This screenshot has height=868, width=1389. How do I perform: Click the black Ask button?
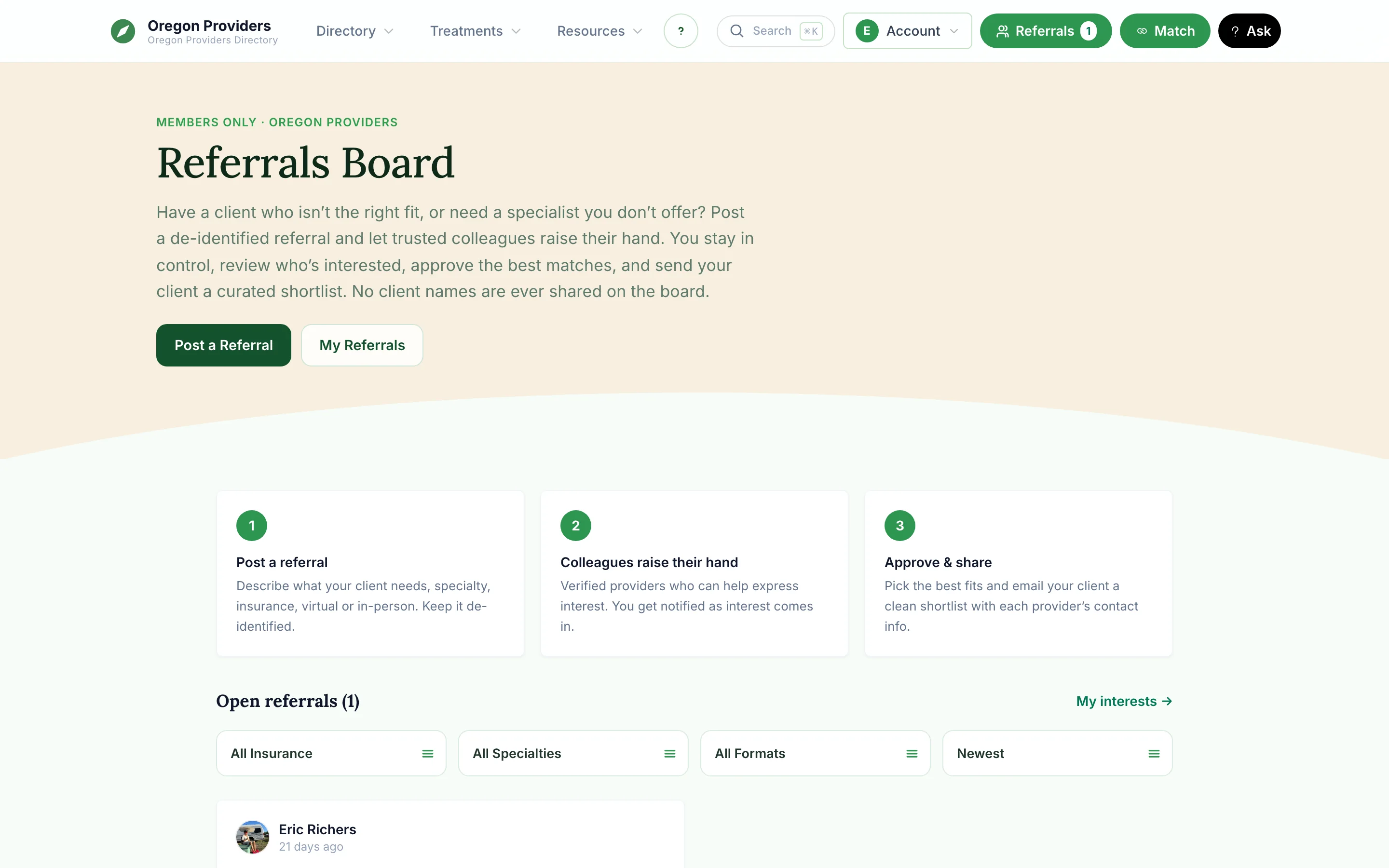[1249, 31]
